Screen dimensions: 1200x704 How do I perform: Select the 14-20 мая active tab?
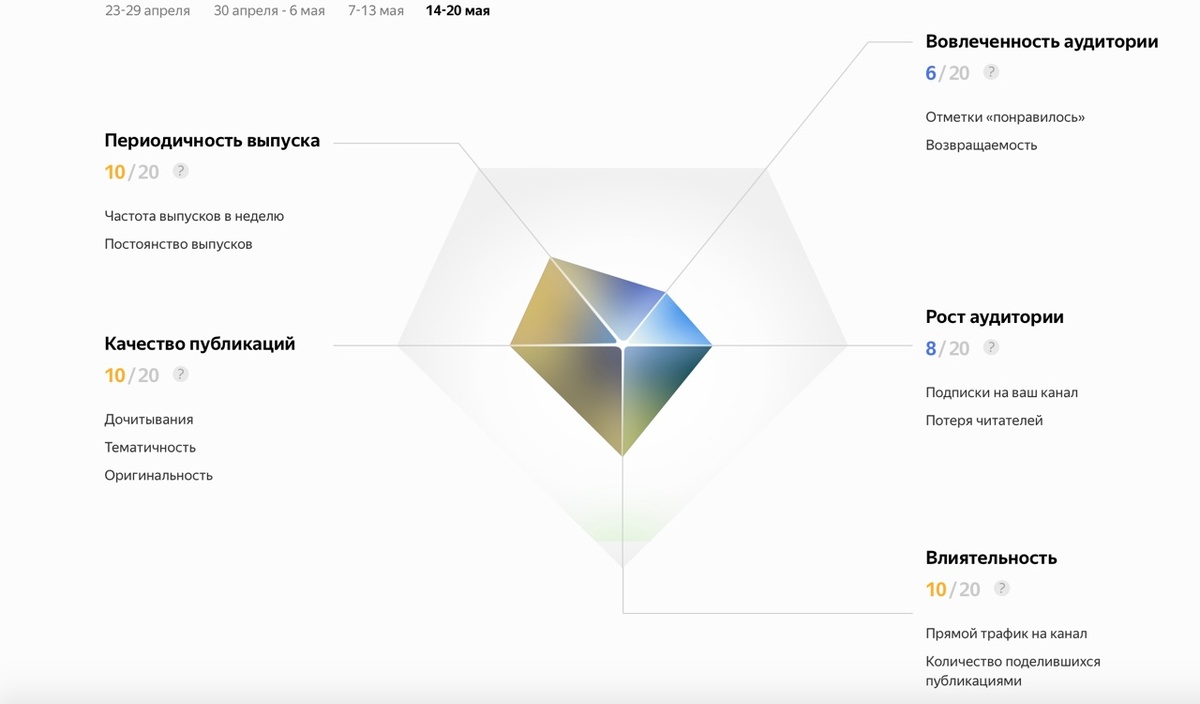[458, 11]
